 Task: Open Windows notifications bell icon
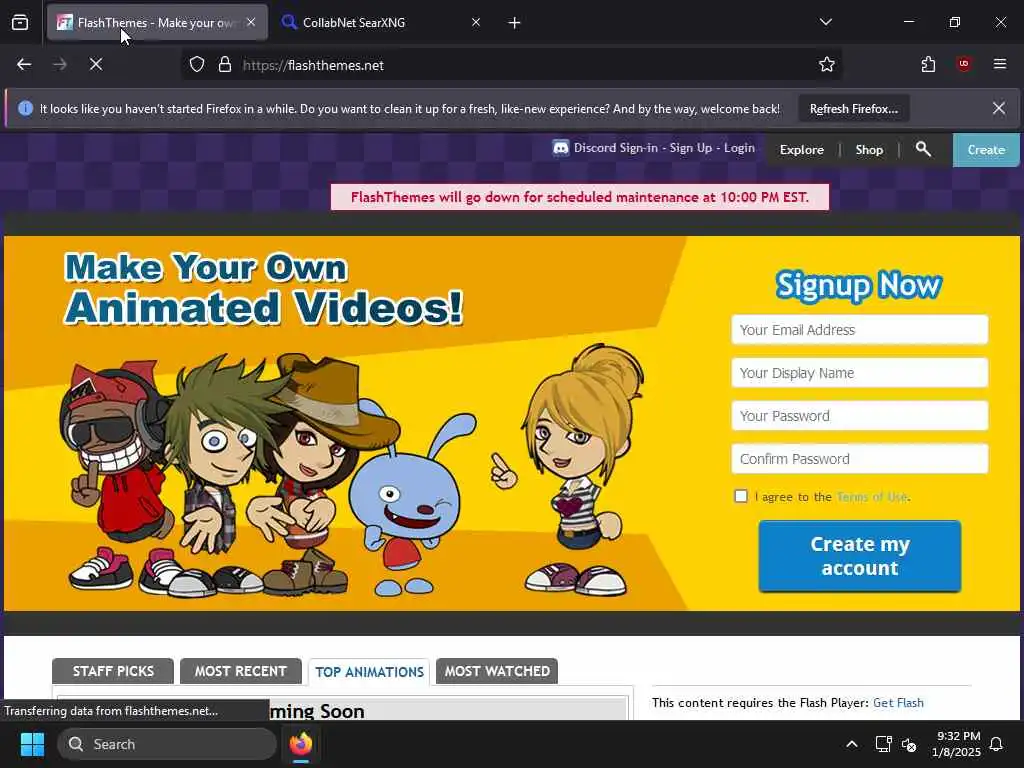click(x=997, y=744)
